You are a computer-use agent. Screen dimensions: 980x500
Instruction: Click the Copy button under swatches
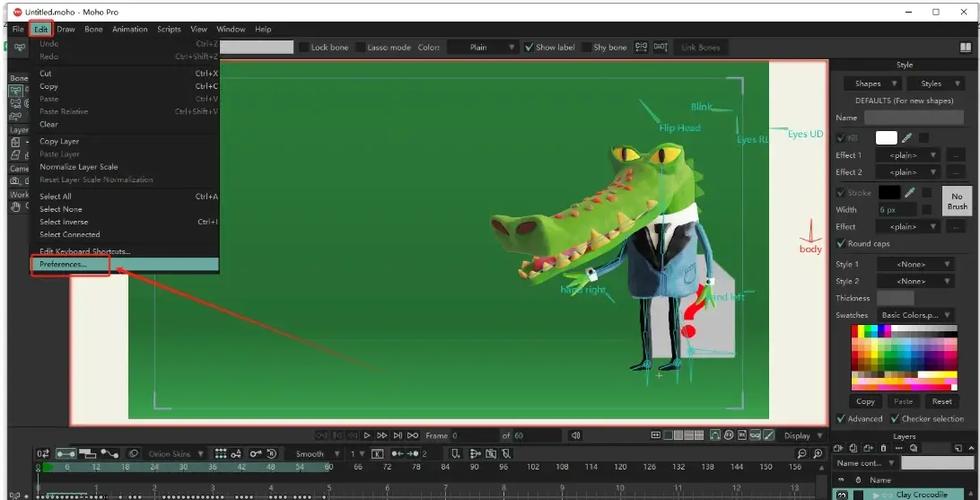click(866, 401)
